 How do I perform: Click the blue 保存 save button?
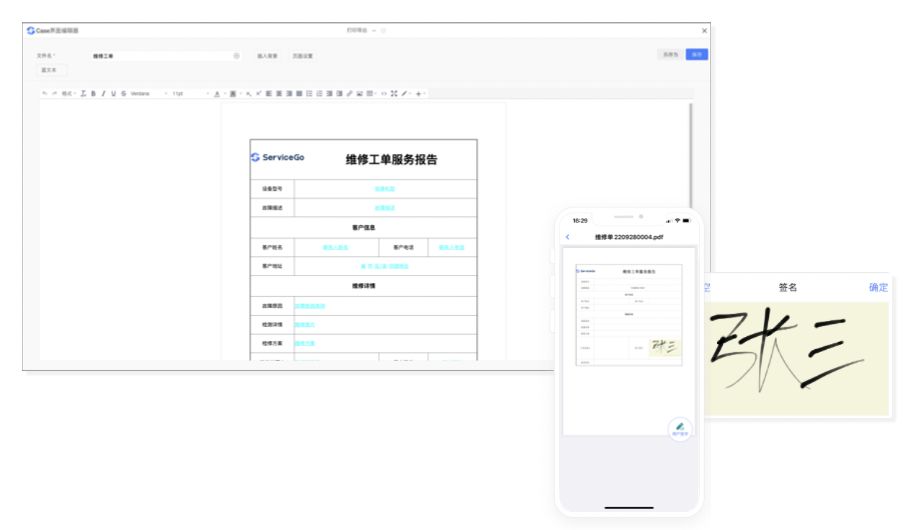[x=696, y=54]
